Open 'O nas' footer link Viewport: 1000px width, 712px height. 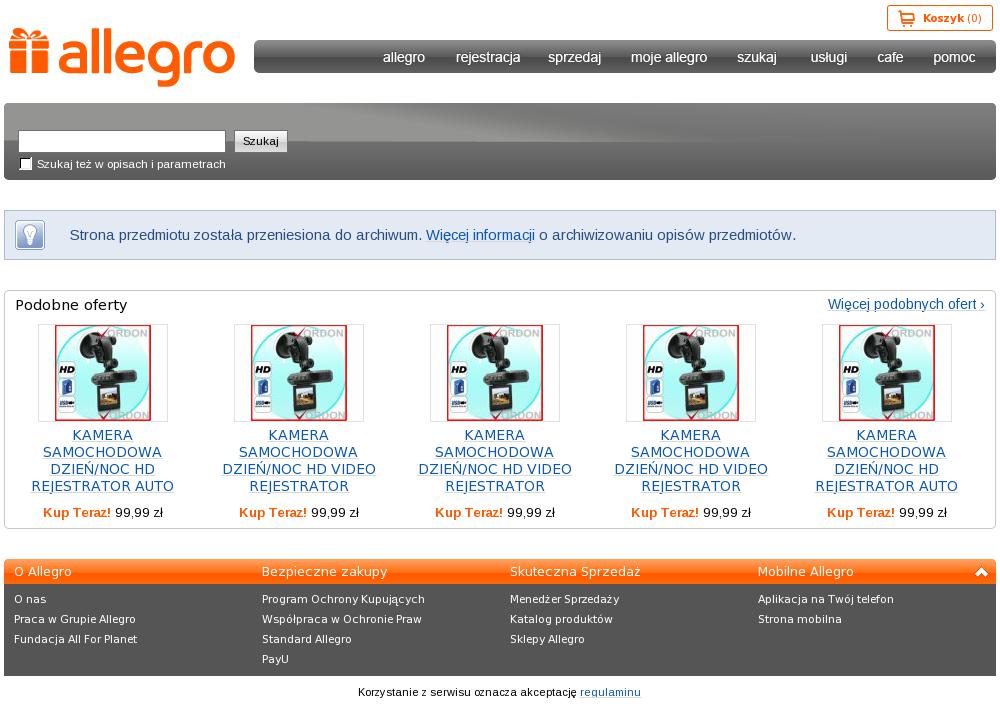30,600
